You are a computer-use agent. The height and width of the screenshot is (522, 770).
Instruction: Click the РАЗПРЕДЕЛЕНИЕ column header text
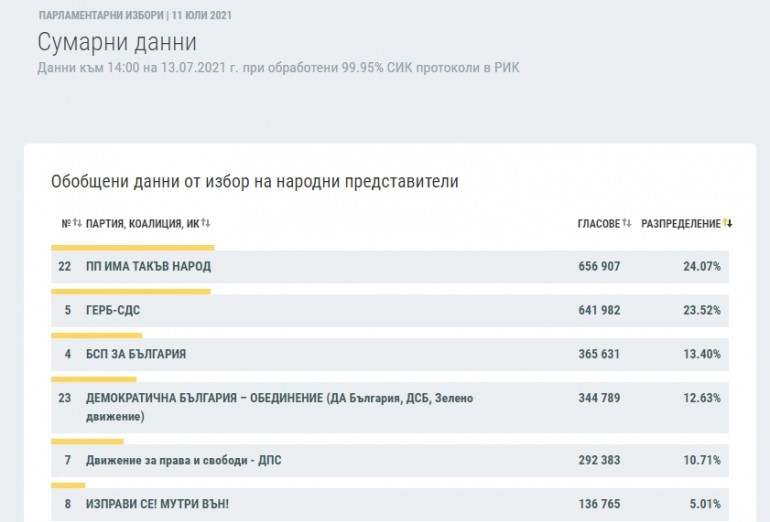coord(681,224)
